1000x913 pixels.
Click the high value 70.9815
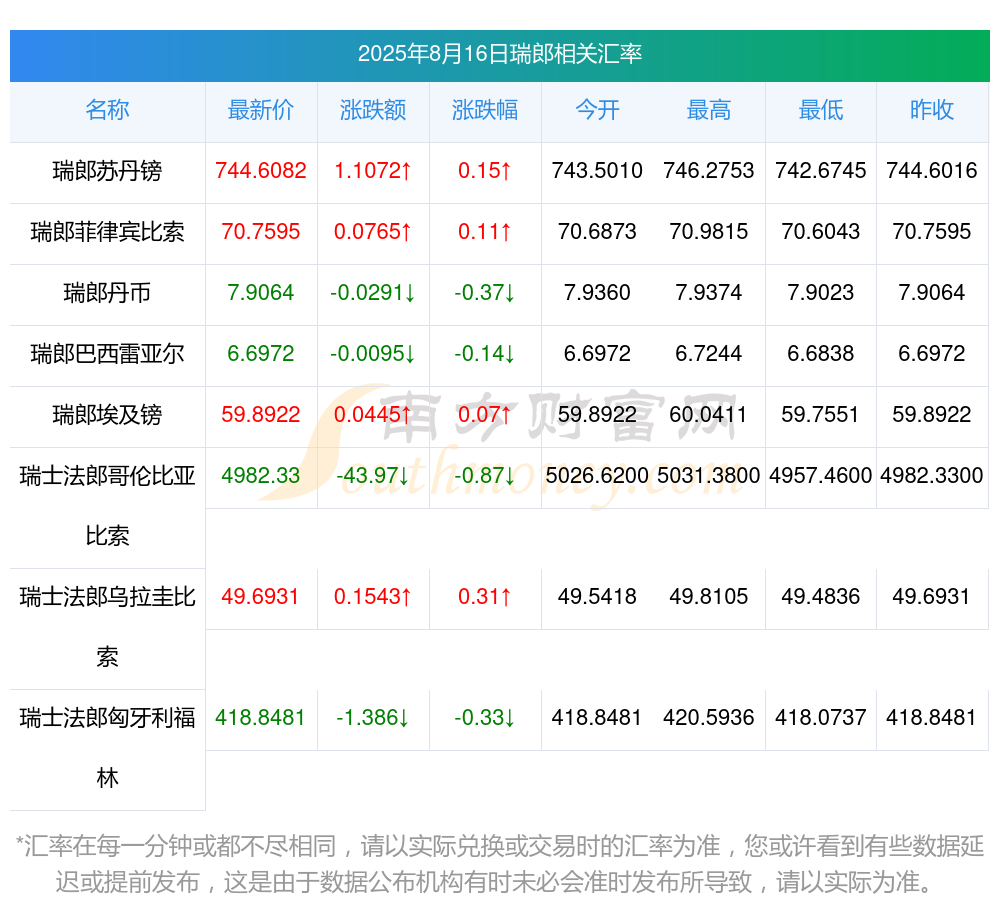pos(709,231)
